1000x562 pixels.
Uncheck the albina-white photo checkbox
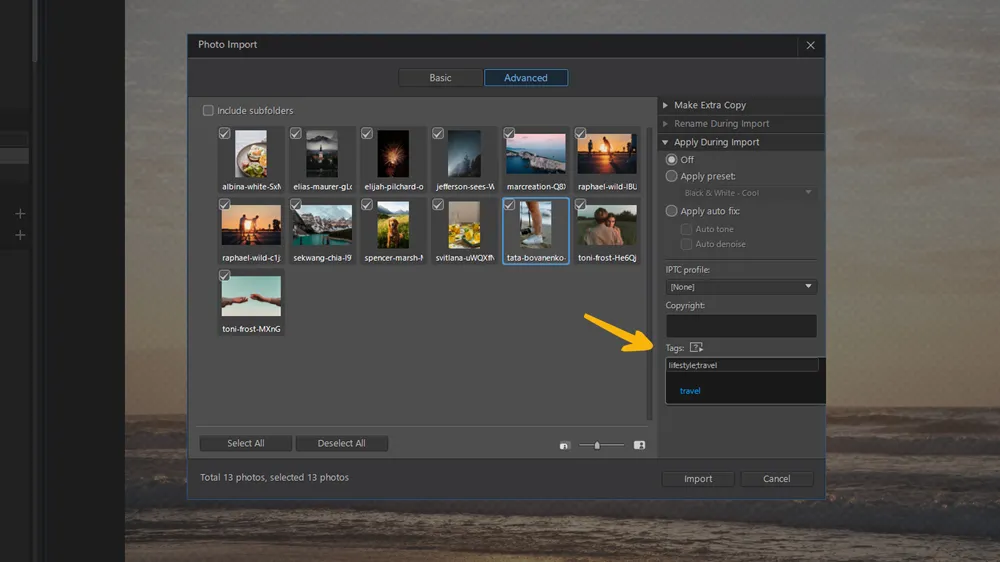point(224,133)
